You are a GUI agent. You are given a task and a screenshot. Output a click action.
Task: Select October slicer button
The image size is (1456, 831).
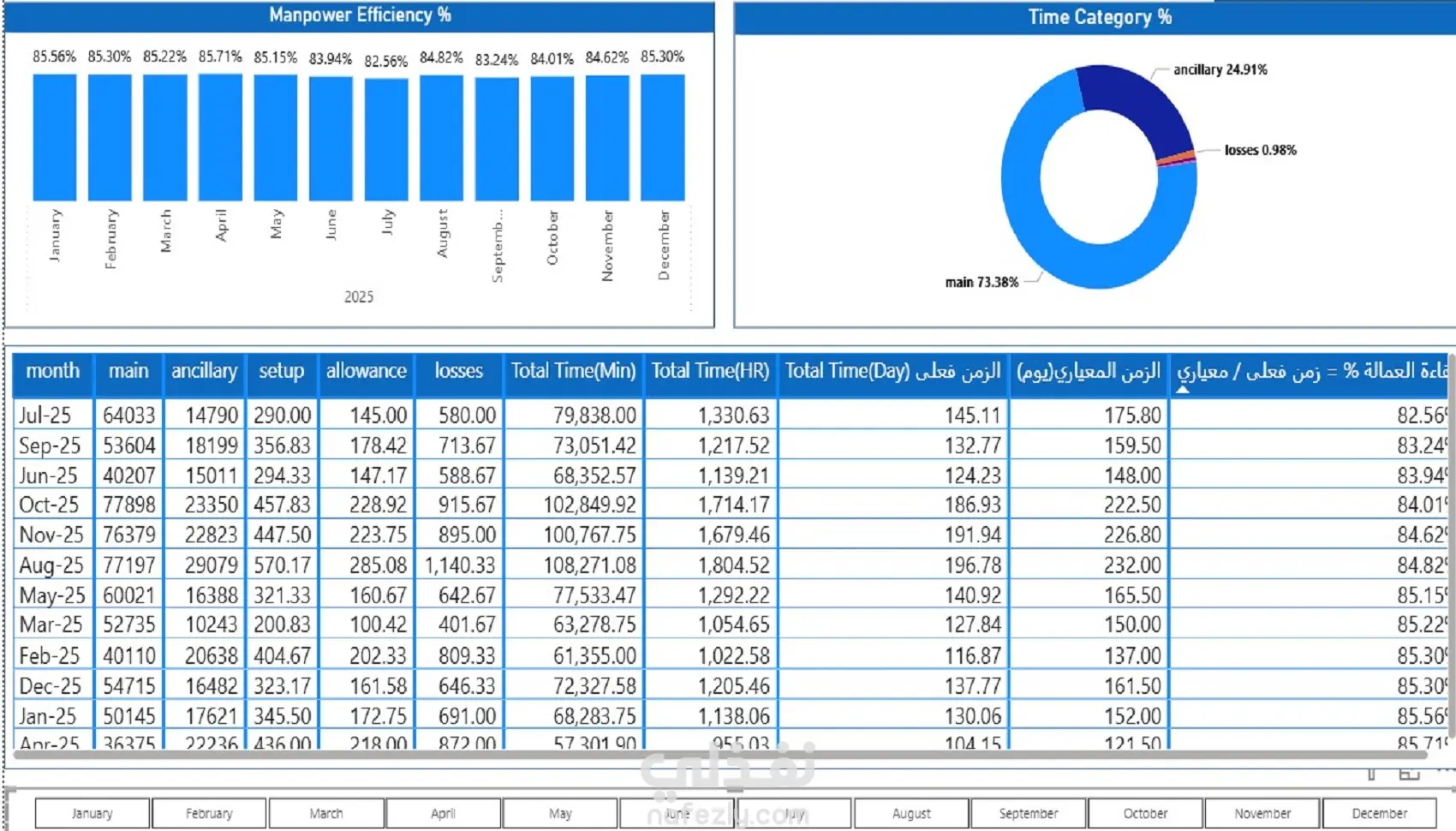tap(1145, 813)
